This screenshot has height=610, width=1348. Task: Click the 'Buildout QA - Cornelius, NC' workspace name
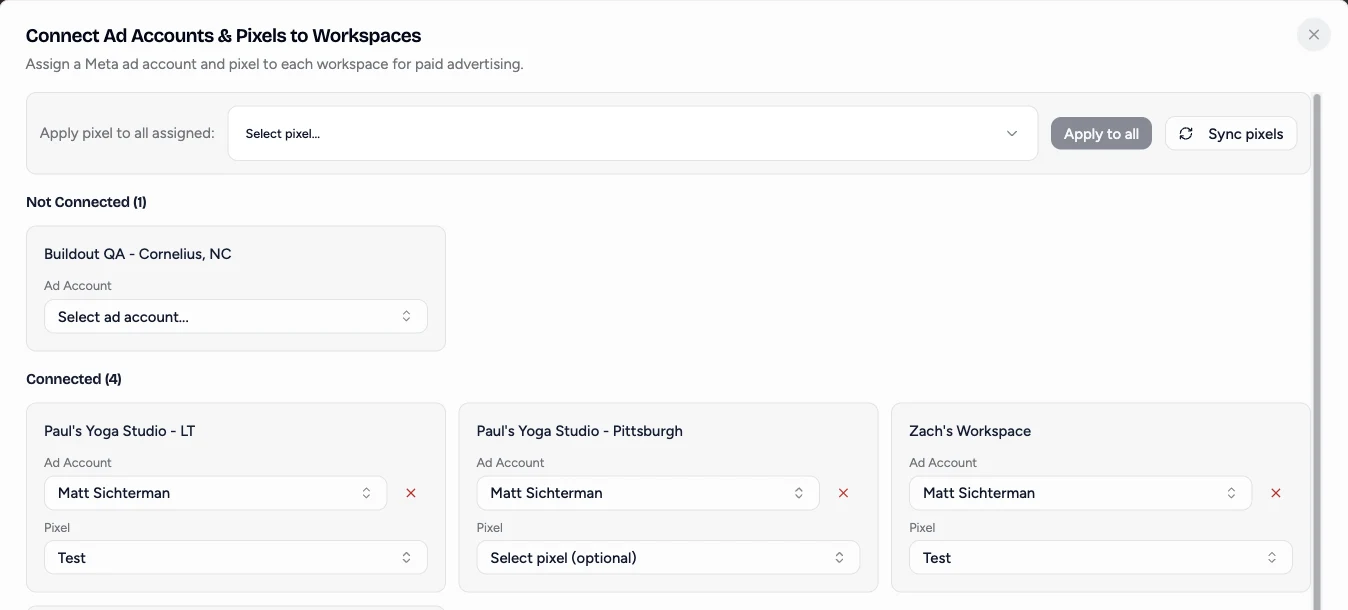[x=138, y=254]
